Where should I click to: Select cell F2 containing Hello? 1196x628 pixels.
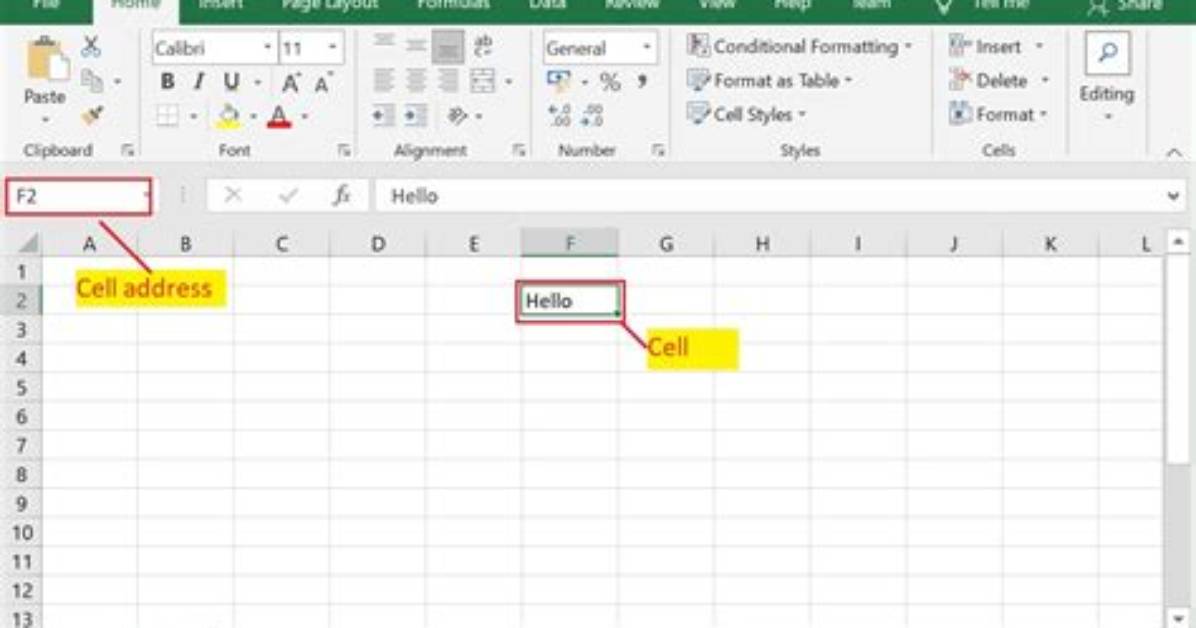click(x=570, y=301)
